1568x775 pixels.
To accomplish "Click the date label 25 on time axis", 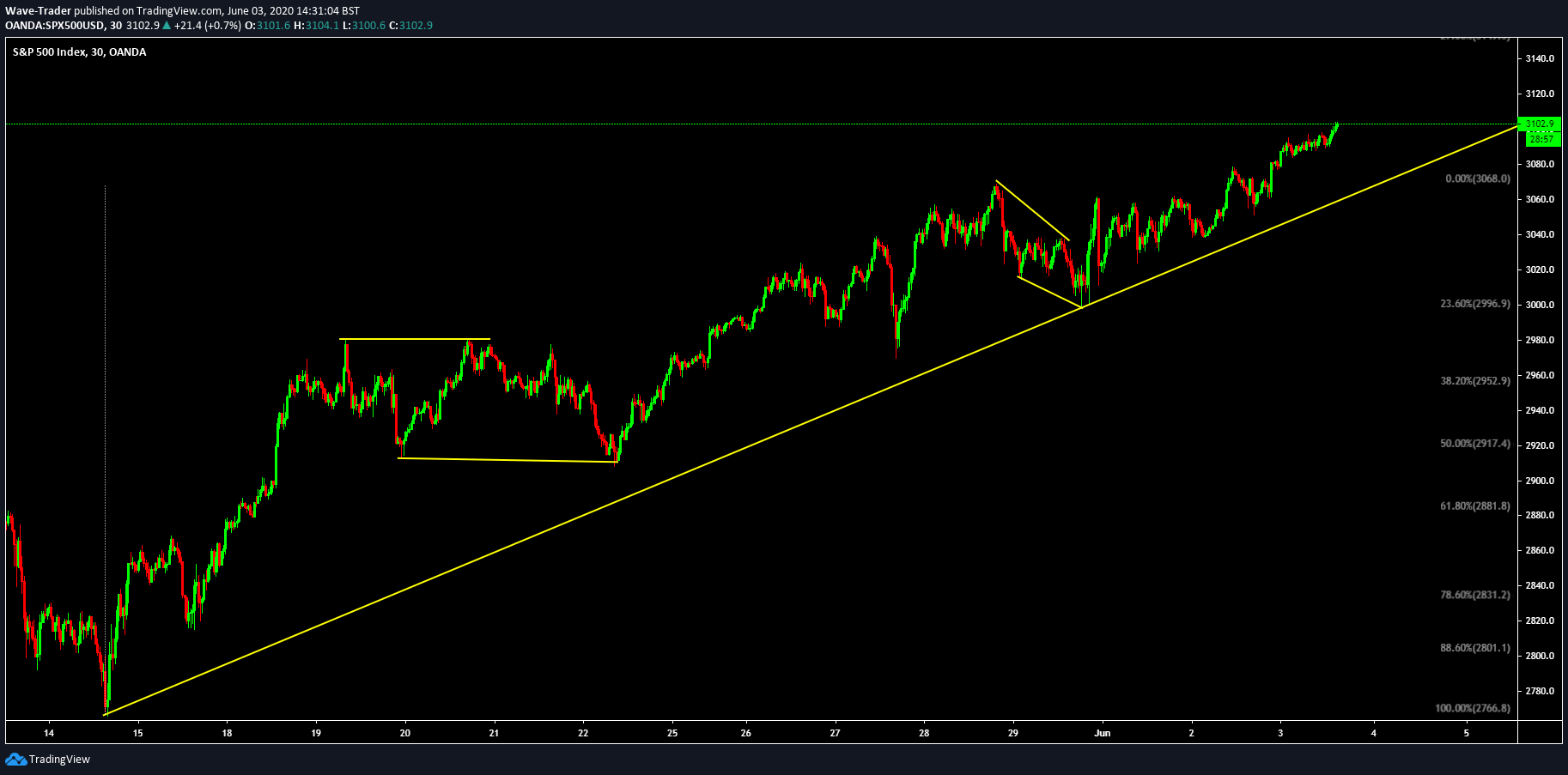I will (672, 733).
